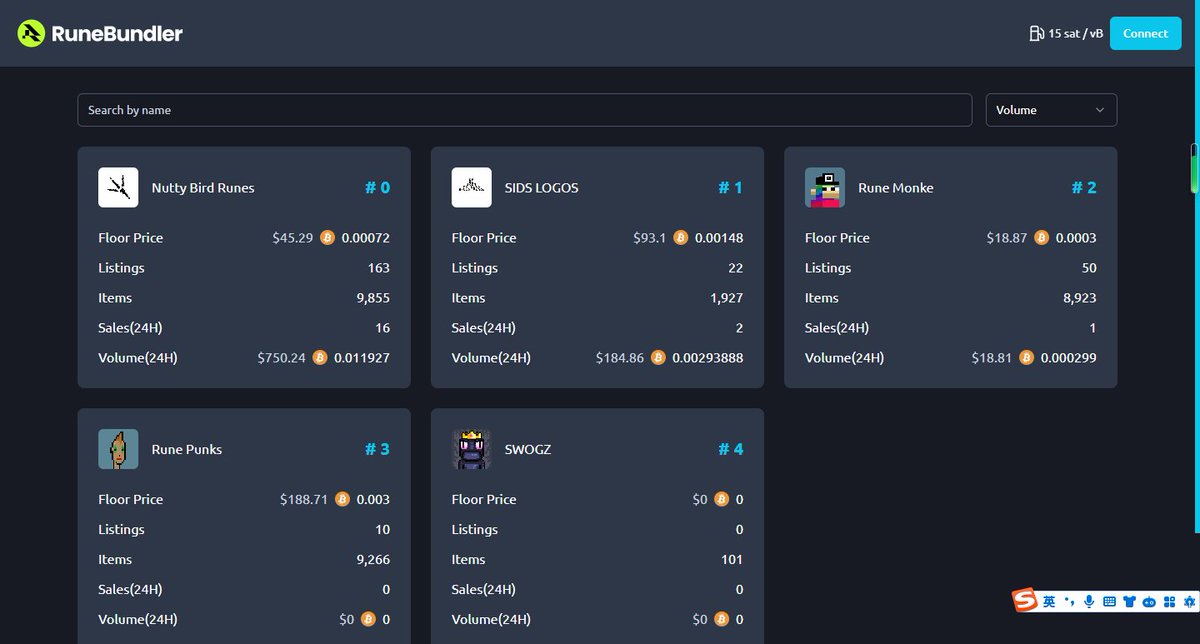Click the 0.00293888 BTC volume value
The image size is (1200, 644).
(x=708, y=358)
